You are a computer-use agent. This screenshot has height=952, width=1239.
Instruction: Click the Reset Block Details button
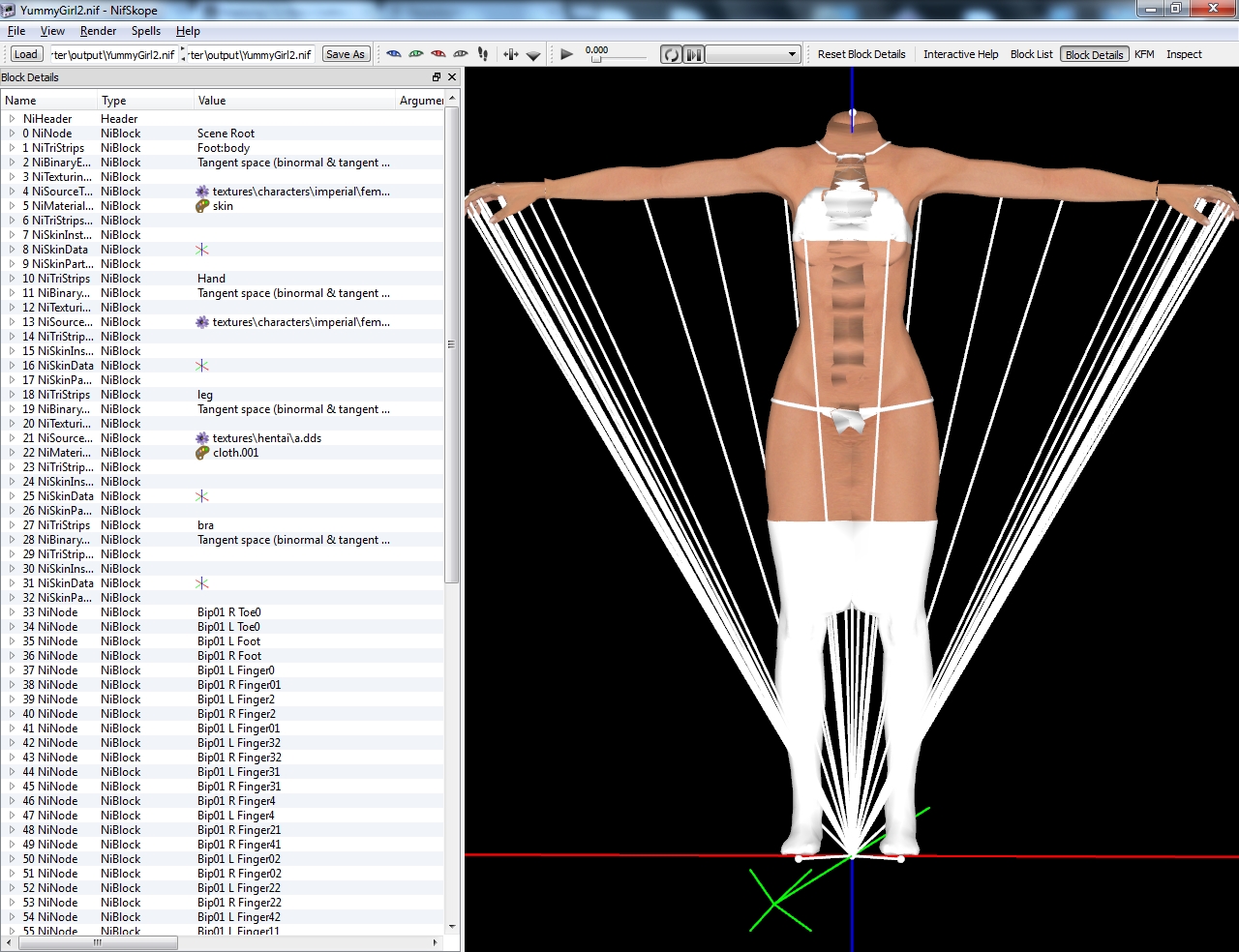pos(861,54)
